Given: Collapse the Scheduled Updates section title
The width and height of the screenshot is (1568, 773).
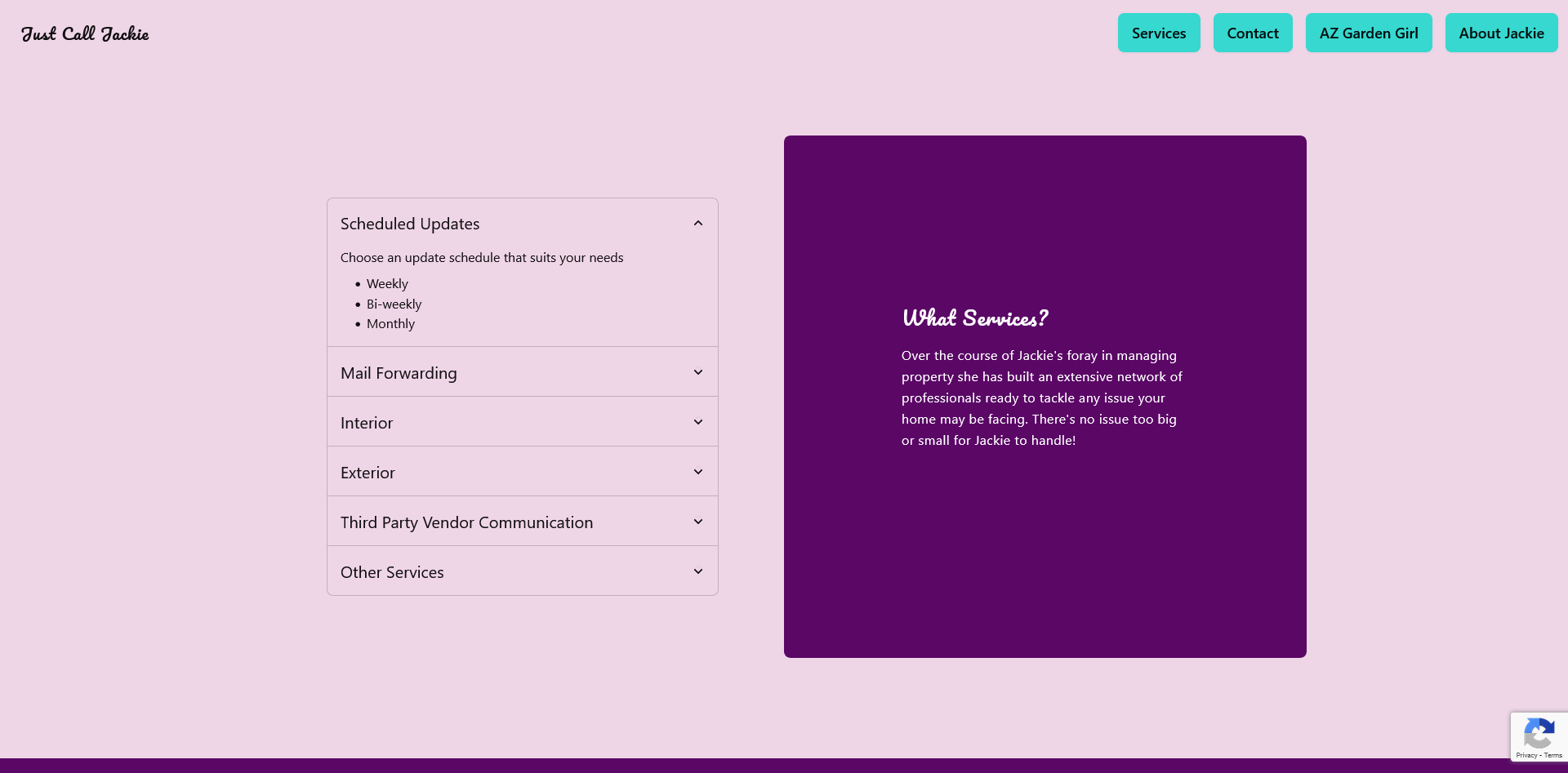Looking at the screenshot, I should tap(410, 224).
